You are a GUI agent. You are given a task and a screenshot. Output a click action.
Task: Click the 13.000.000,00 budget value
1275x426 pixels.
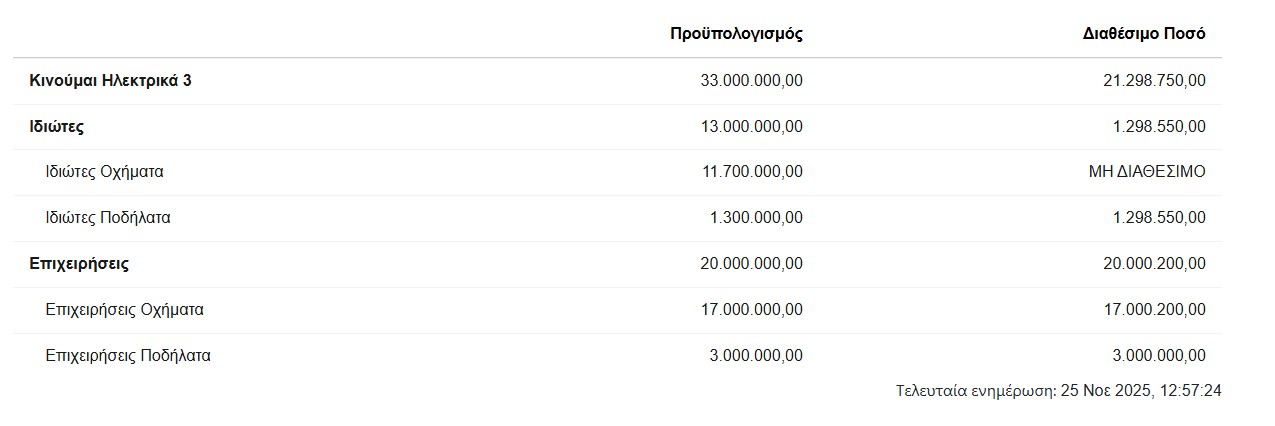pyautogui.click(x=752, y=127)
